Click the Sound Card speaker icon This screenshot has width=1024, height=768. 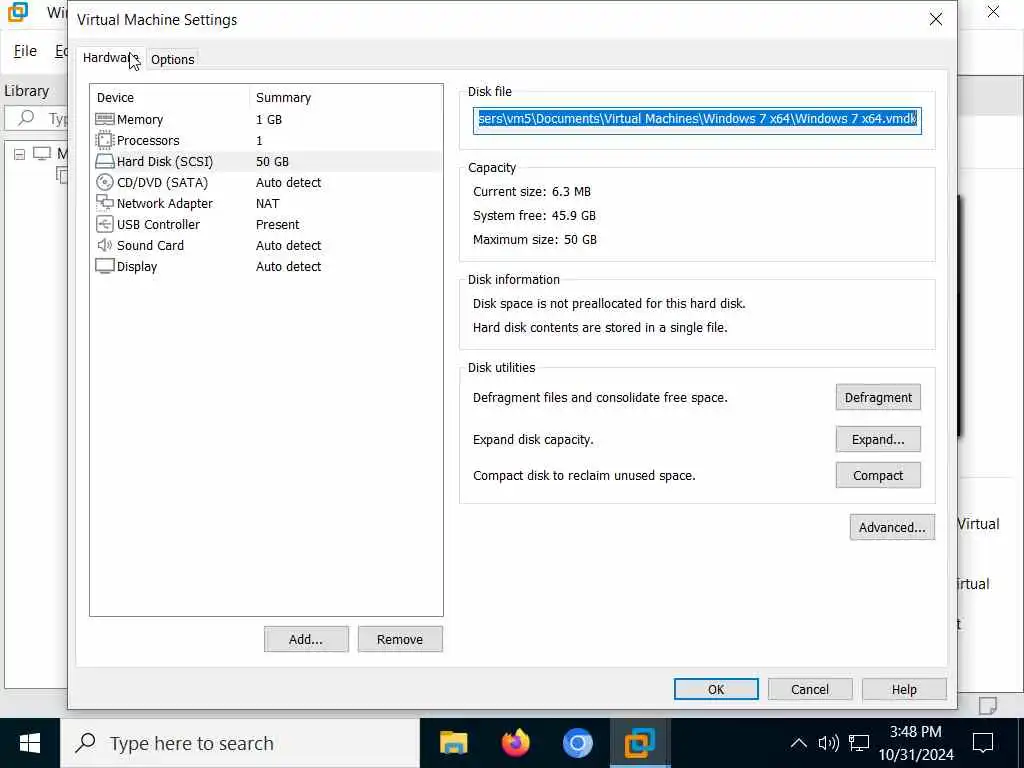click(104, 245)
